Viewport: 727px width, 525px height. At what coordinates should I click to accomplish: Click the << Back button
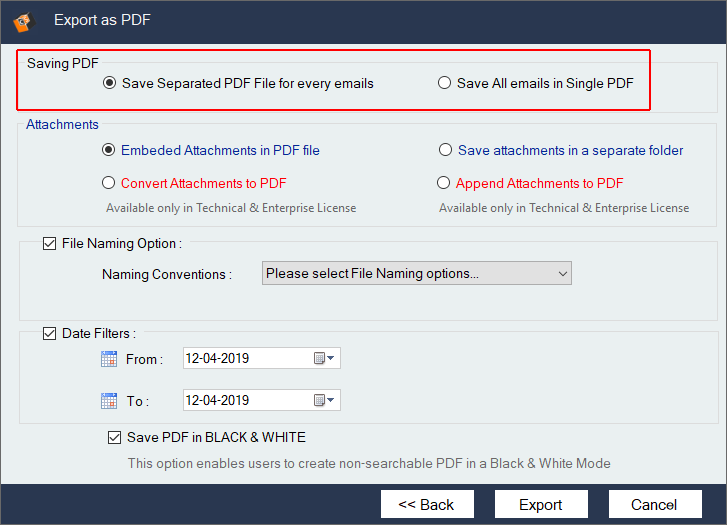tap(426, 504)
